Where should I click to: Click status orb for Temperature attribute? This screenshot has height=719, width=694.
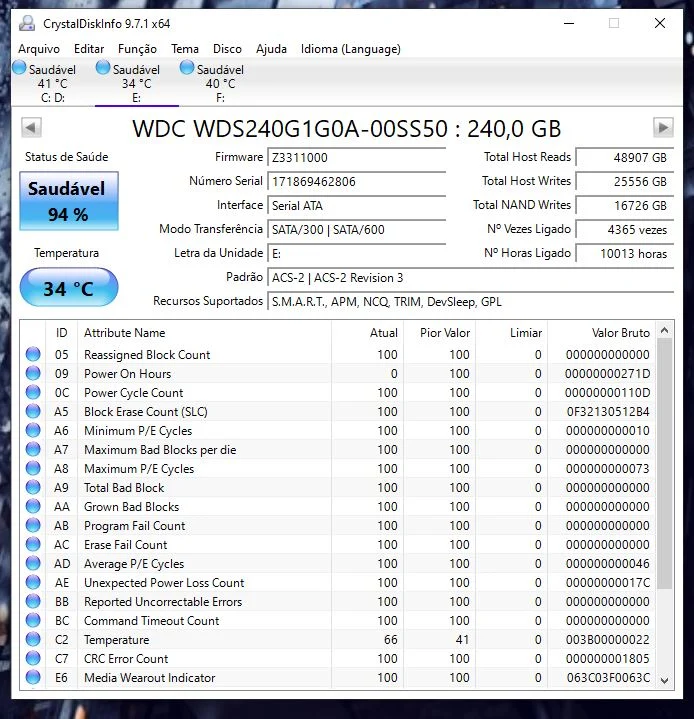click(33, 639)
